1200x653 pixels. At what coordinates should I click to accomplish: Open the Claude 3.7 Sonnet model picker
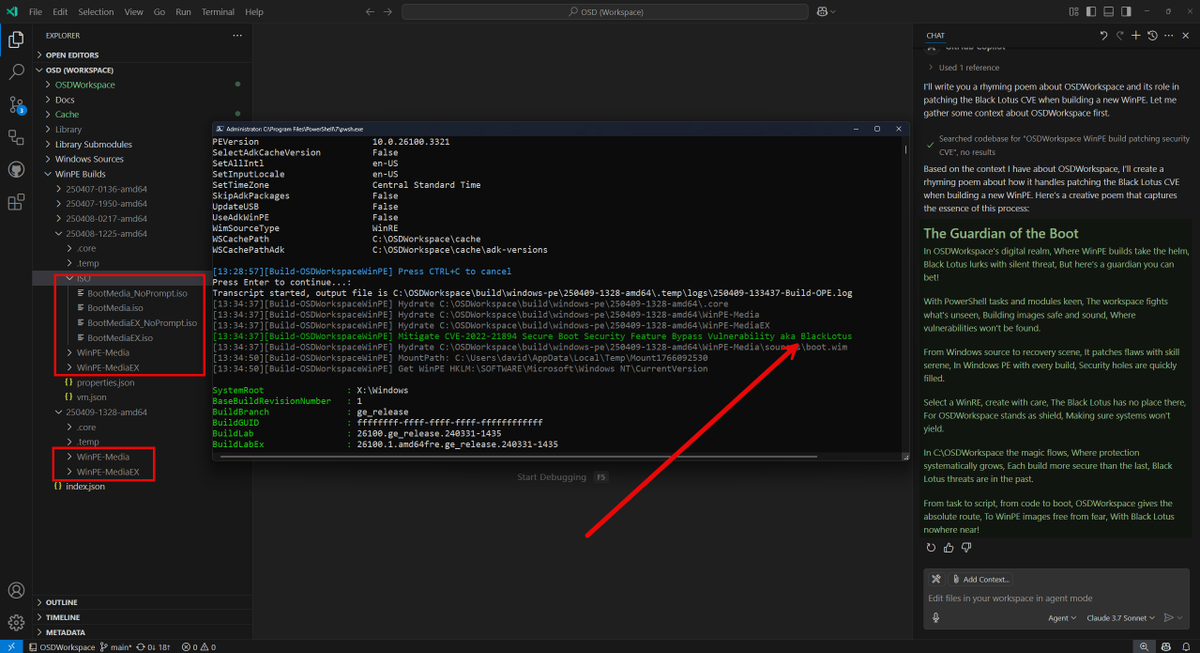(x=1120, y=618)
